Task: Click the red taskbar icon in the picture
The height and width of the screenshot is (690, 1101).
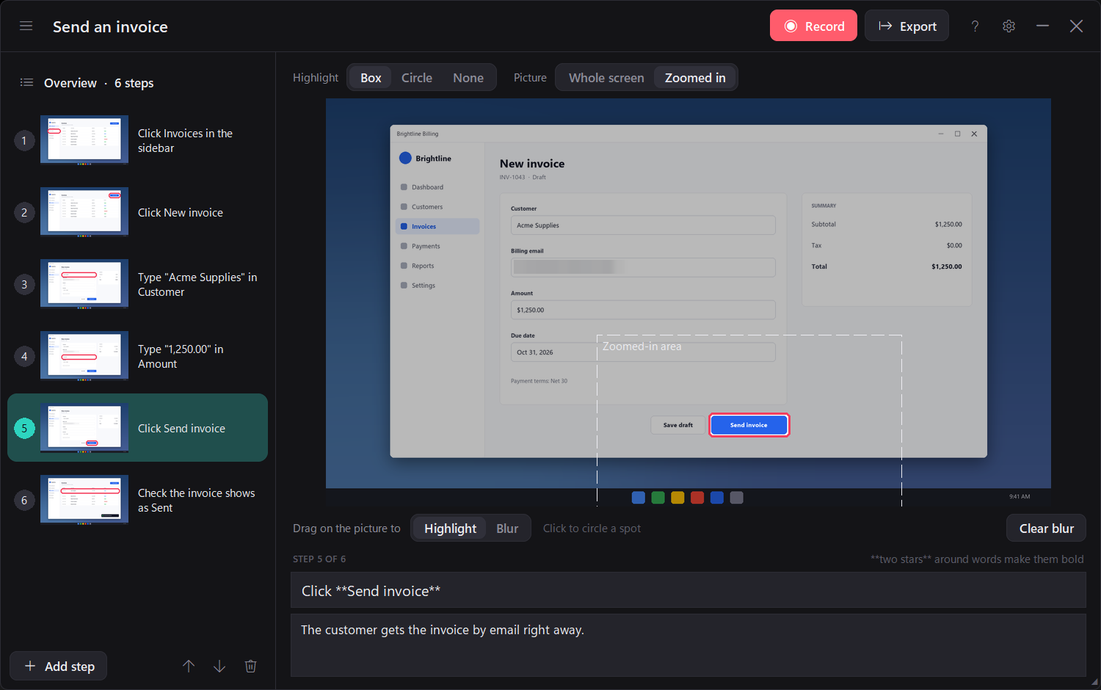Action: pyautogui.click(x=697, y=498)
